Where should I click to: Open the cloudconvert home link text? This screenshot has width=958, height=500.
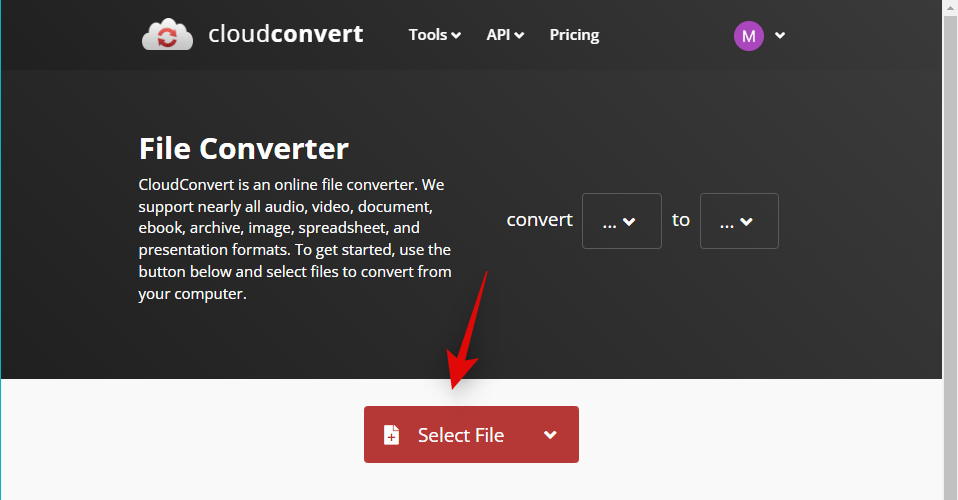coord(285,34)
